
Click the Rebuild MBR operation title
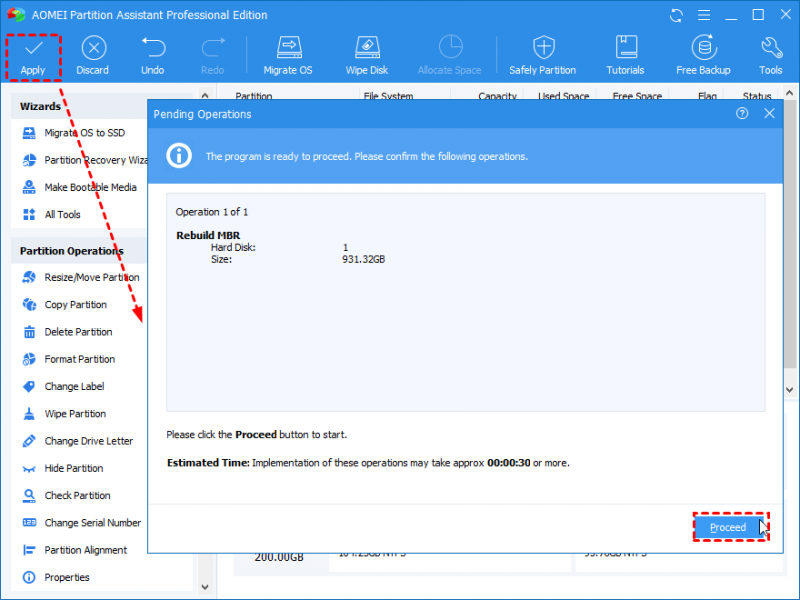tap(208, 235)
